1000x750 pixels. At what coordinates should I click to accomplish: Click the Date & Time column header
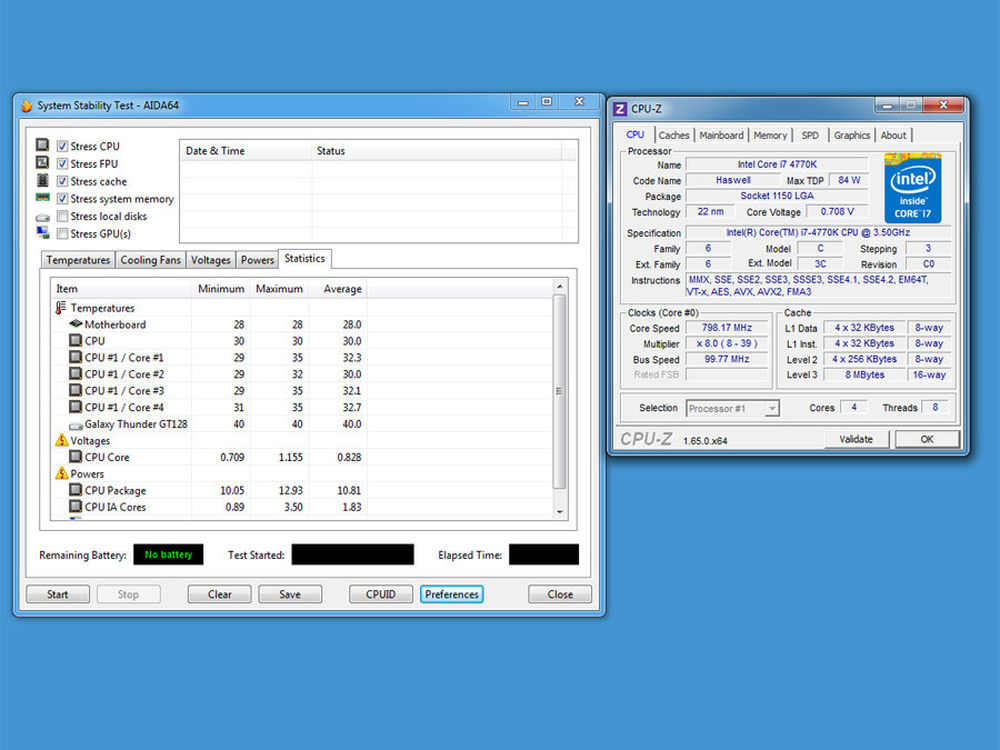pyautogui.click(x=246, y=151)
